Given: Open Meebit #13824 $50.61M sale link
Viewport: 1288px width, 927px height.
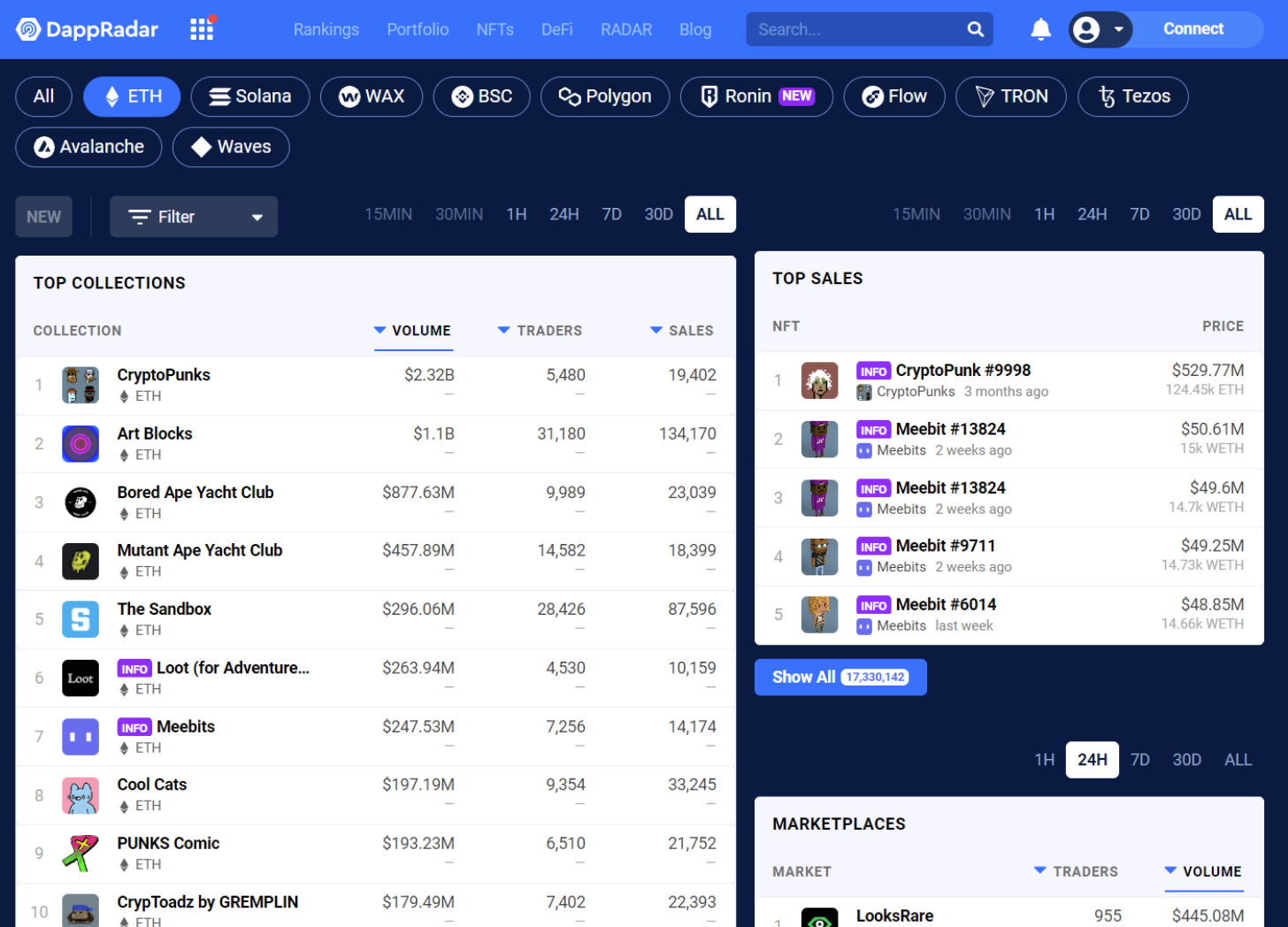Looking at the screenshot, I should coord(951,429).
